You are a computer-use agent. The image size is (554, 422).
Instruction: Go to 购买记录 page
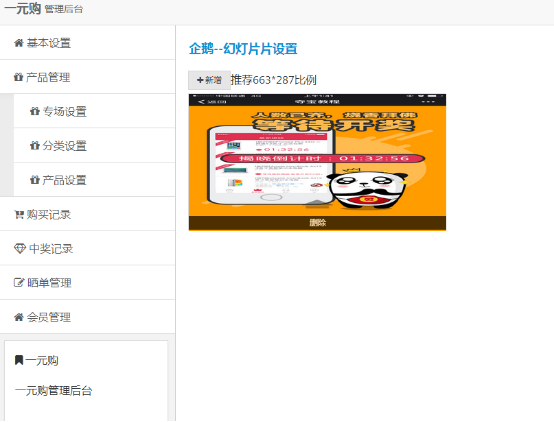[88, 214]
